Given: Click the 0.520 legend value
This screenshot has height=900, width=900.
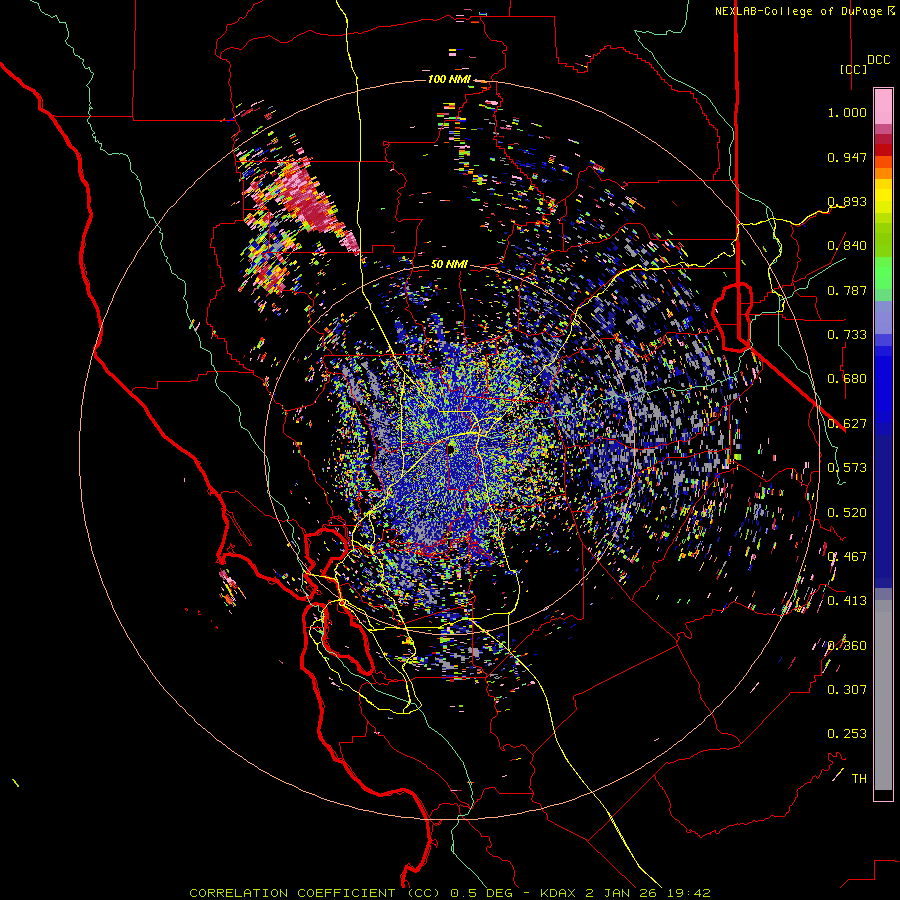Looking at the screenshot, I should (x=847, y=513).
